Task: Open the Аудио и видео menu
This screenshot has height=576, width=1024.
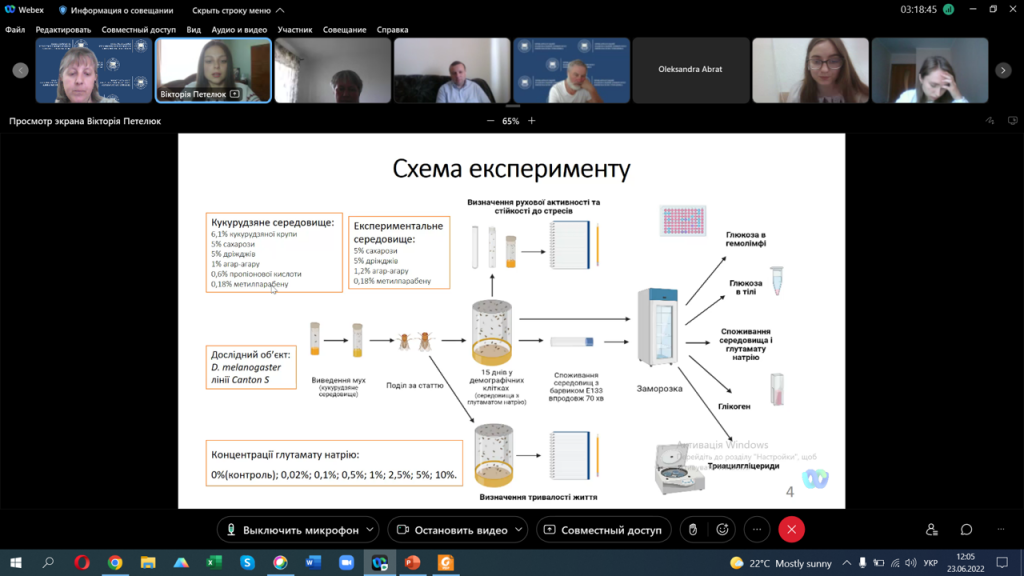Action: coord(239,30)
